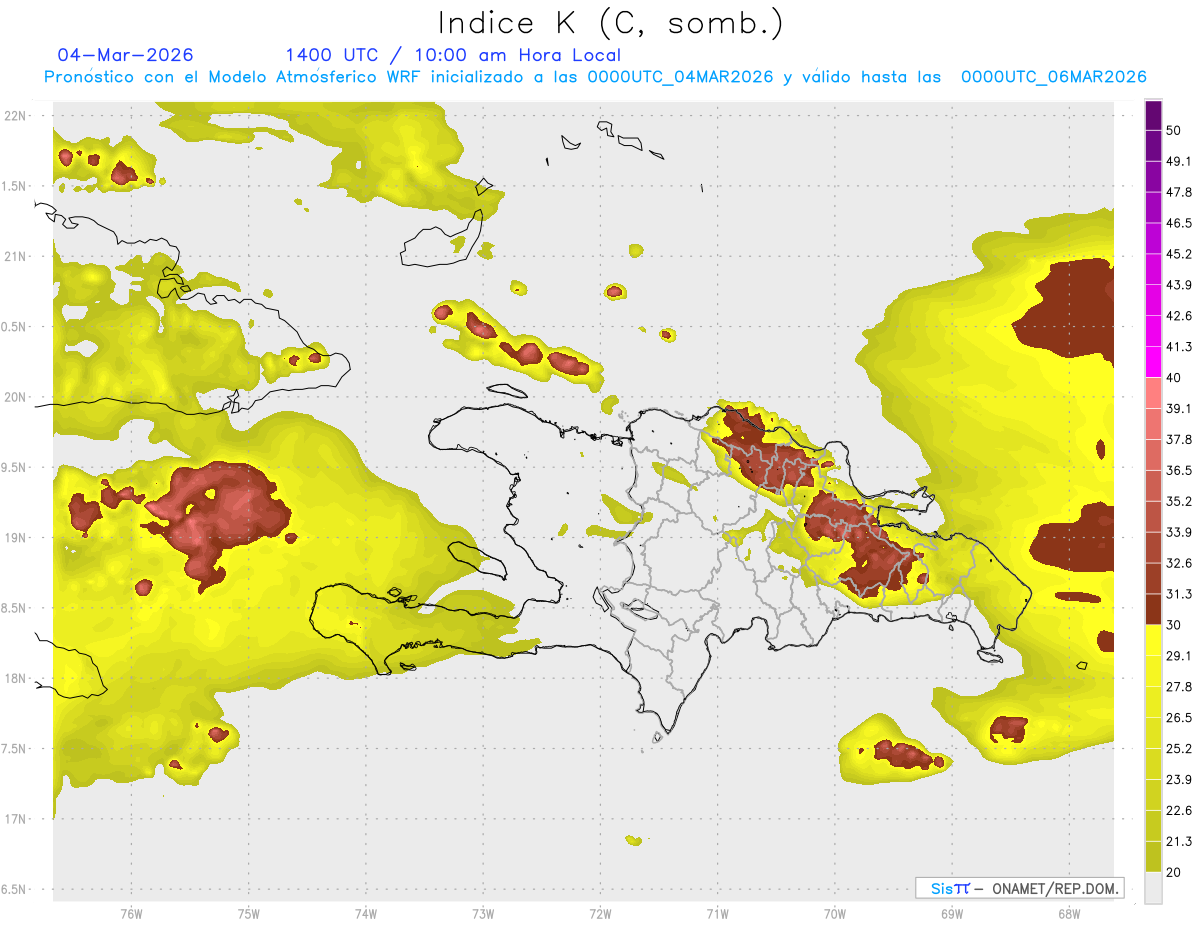Click the gray swatch below the 20 label

click(x=1153, y=888)
